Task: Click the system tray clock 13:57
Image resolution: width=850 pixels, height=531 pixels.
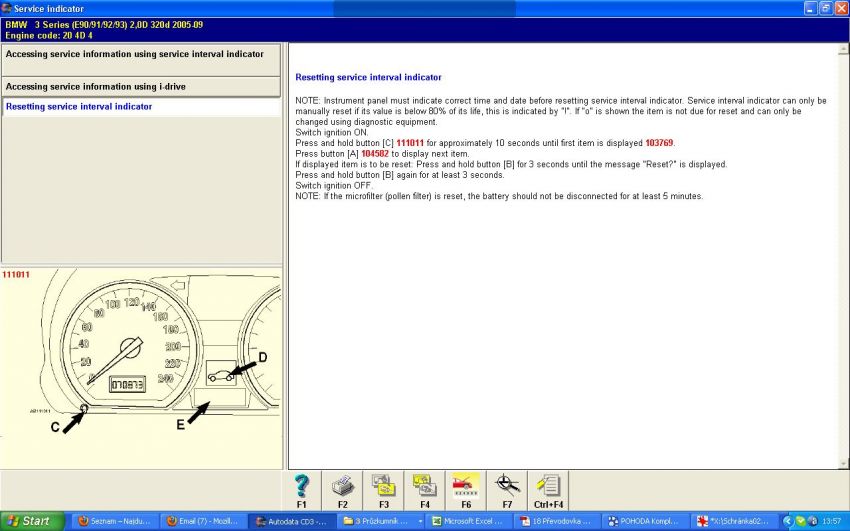Action: click(832, 521)
